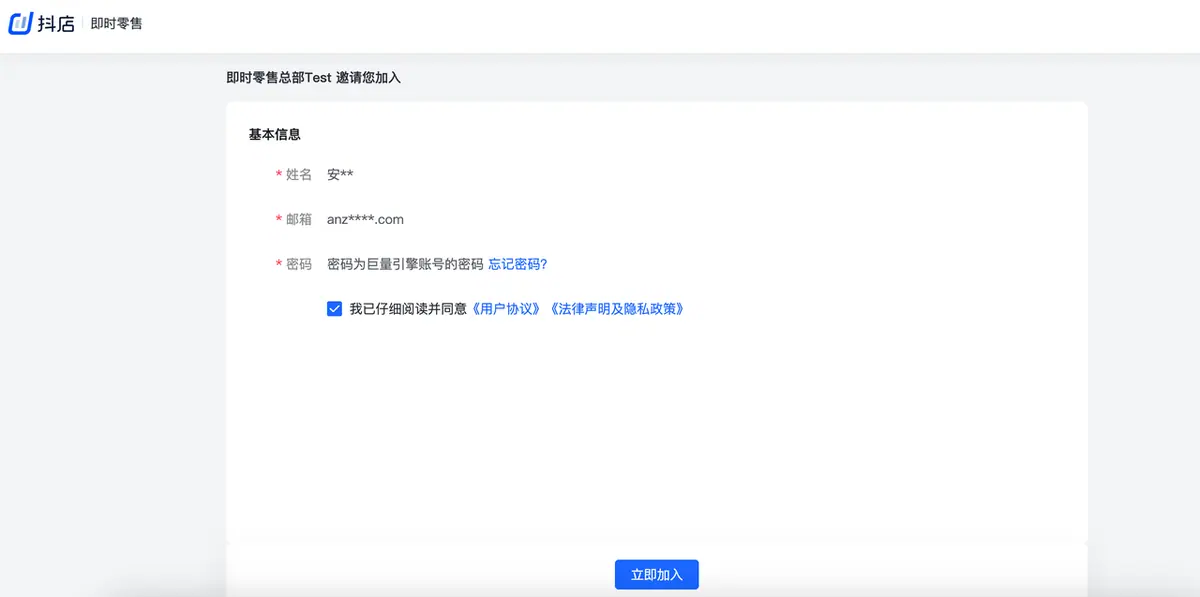The image size is (1200, 597).
Task: Click the 即时零售总部Test 邀请您加入 title
Action: point(314,77)
